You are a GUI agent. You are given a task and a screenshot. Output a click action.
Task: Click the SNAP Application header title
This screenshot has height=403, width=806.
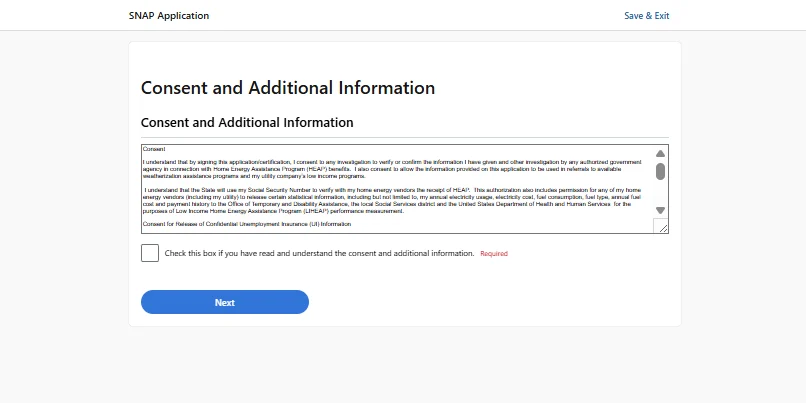click(169, 16)
